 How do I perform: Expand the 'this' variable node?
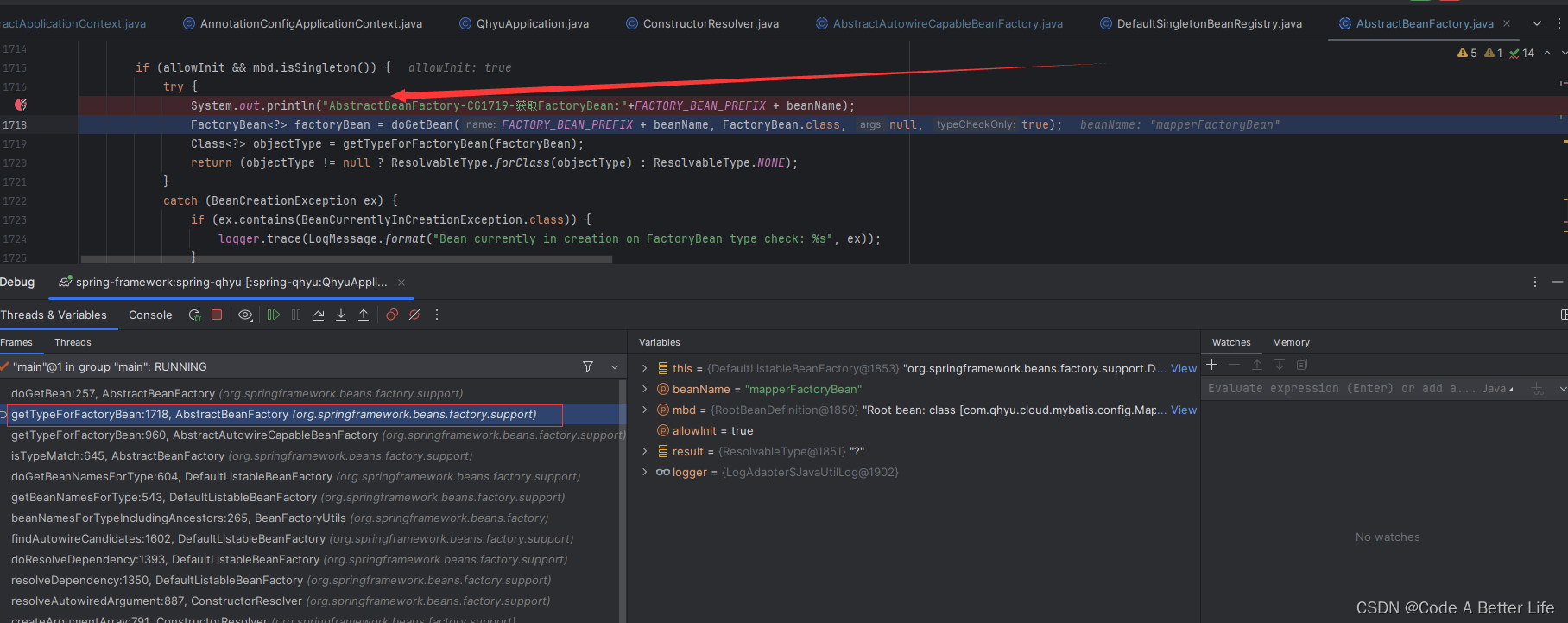pos(644,368)
